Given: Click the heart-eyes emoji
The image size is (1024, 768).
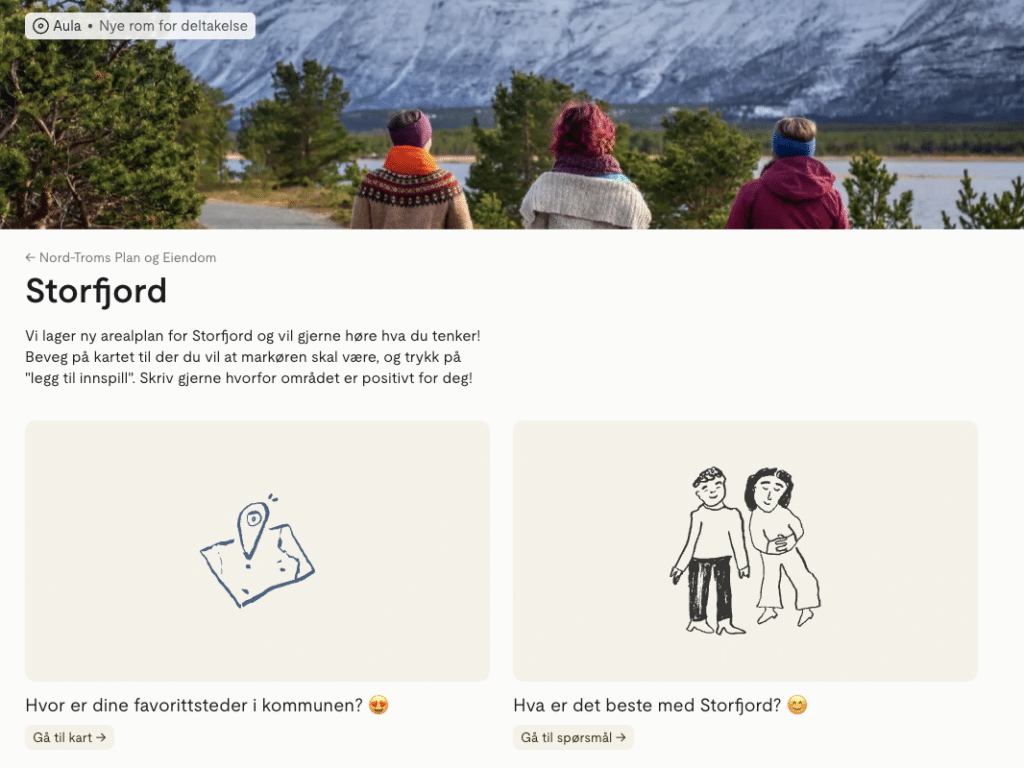Looking at the screenshot, I should click(378, 705).
